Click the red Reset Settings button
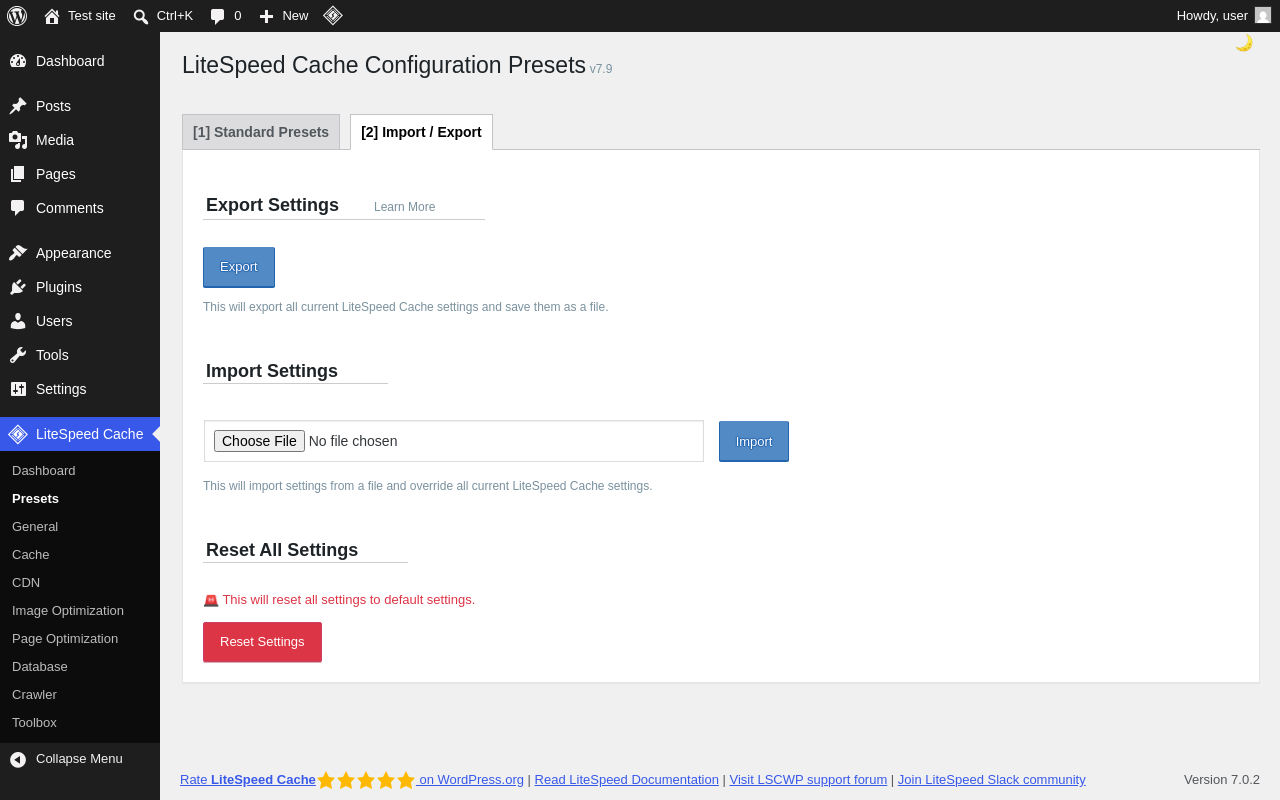Image resolution: width=1280 pixels, height=800 pixels. click(x=262, y=642)
